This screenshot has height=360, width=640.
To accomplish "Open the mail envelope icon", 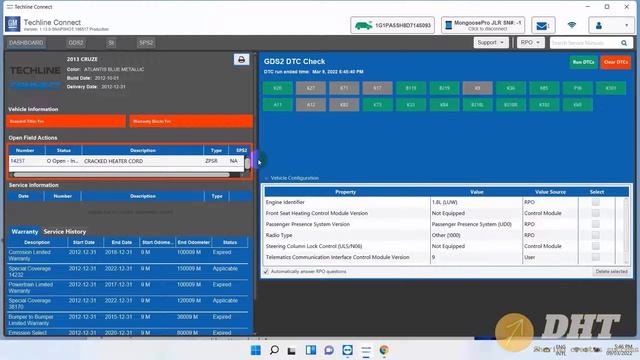I will (x=542, y=26).
